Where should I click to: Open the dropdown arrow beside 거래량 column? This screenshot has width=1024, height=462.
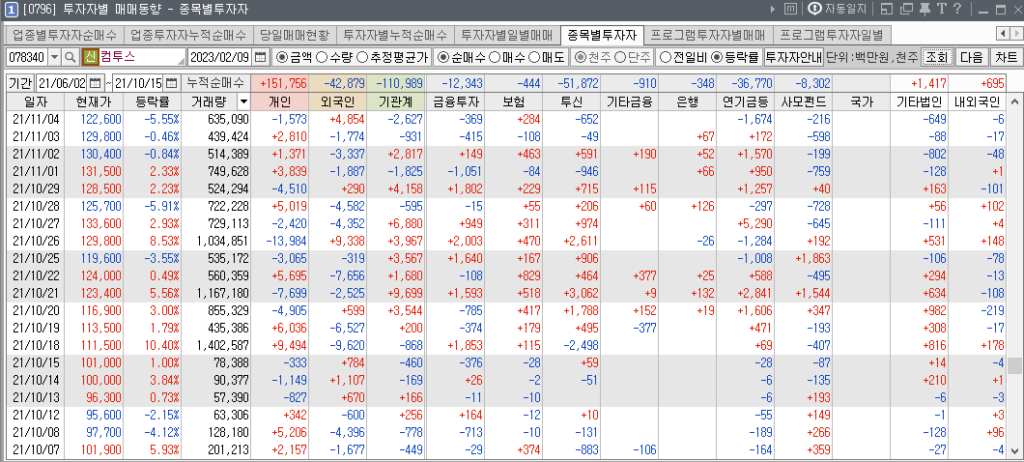(244, 102)
